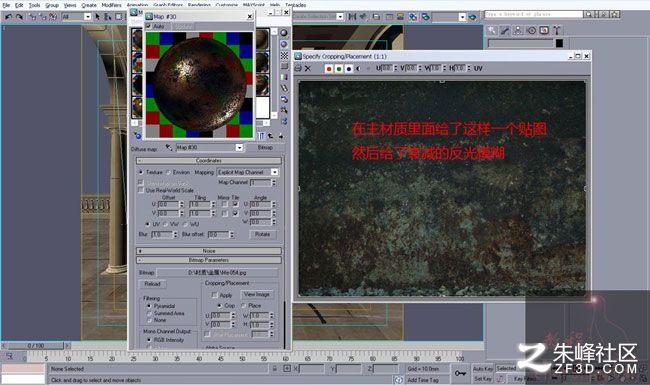
Task: Toggle the Backlight icon in Material Editor
Action: coord(284,44)
